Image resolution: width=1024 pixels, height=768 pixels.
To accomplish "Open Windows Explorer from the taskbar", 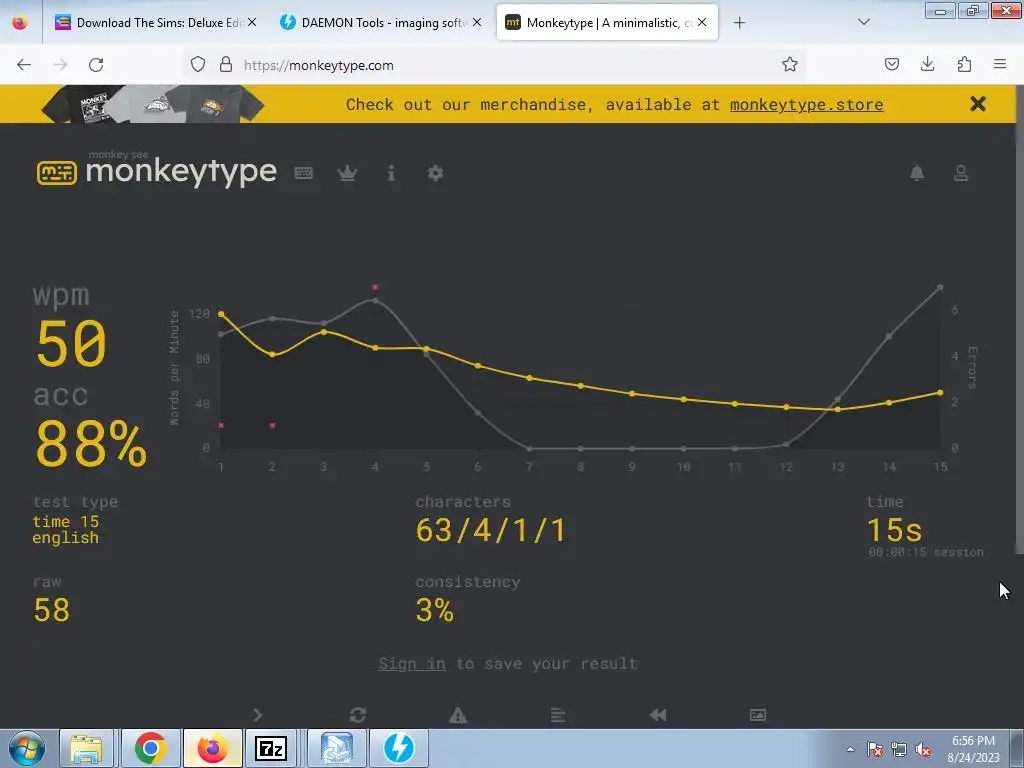I will 86,748.
